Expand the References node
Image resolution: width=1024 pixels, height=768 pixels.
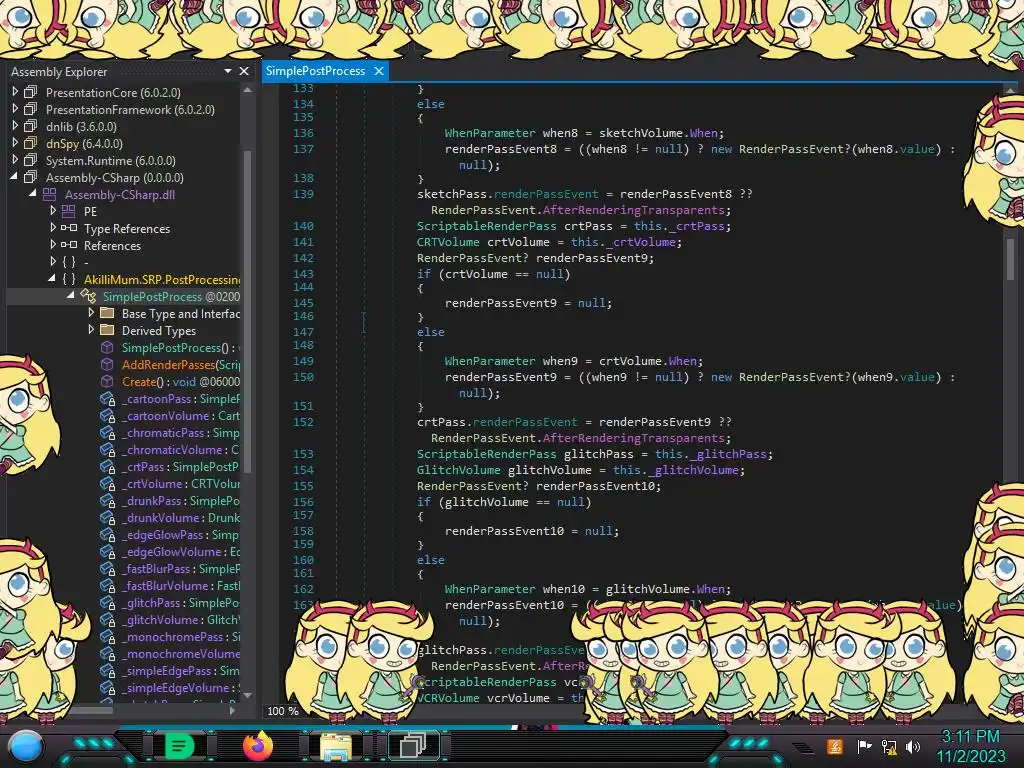53,245
